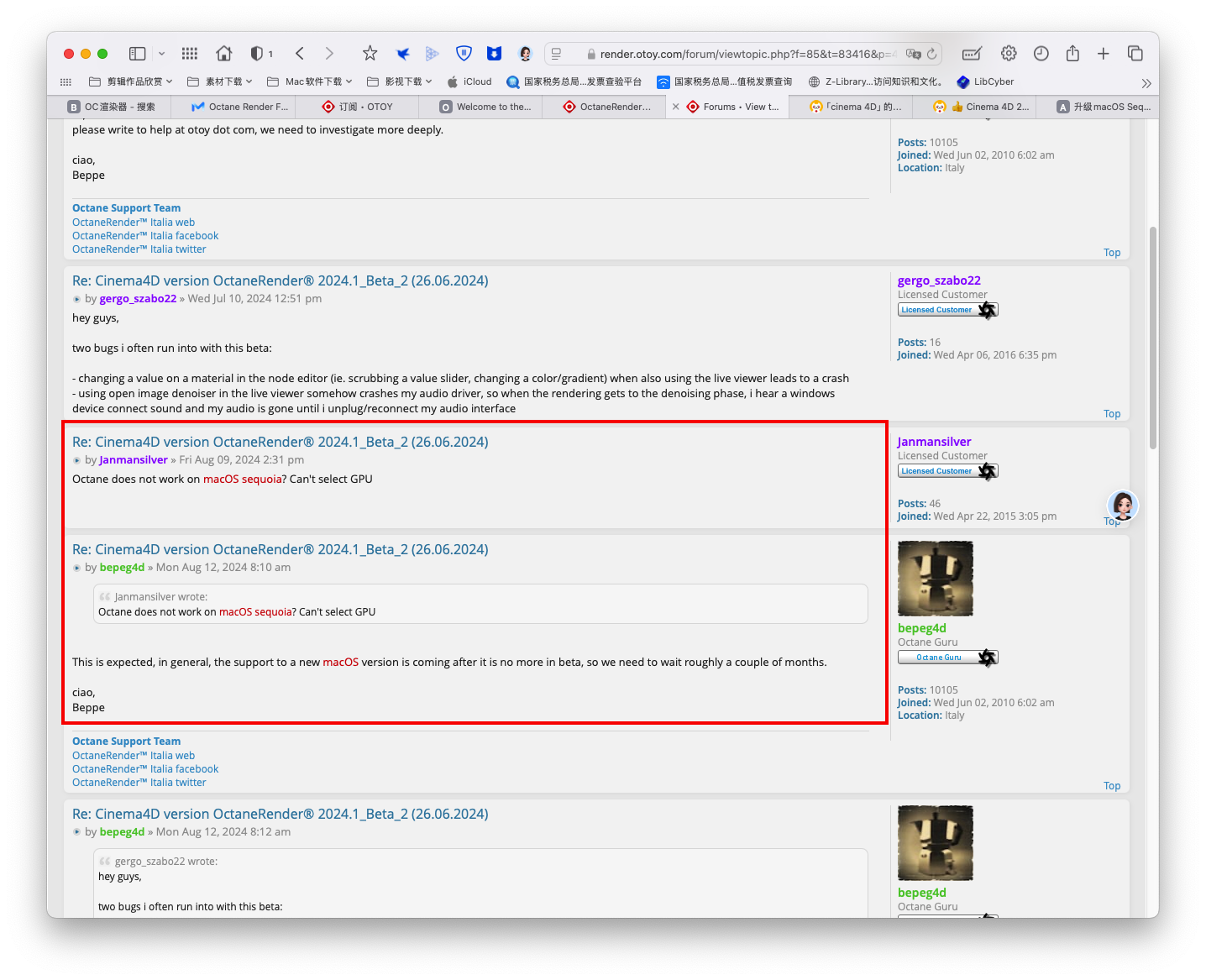1206x980 pixels.
Task: Open the home page icon
Action: point(223,54)
